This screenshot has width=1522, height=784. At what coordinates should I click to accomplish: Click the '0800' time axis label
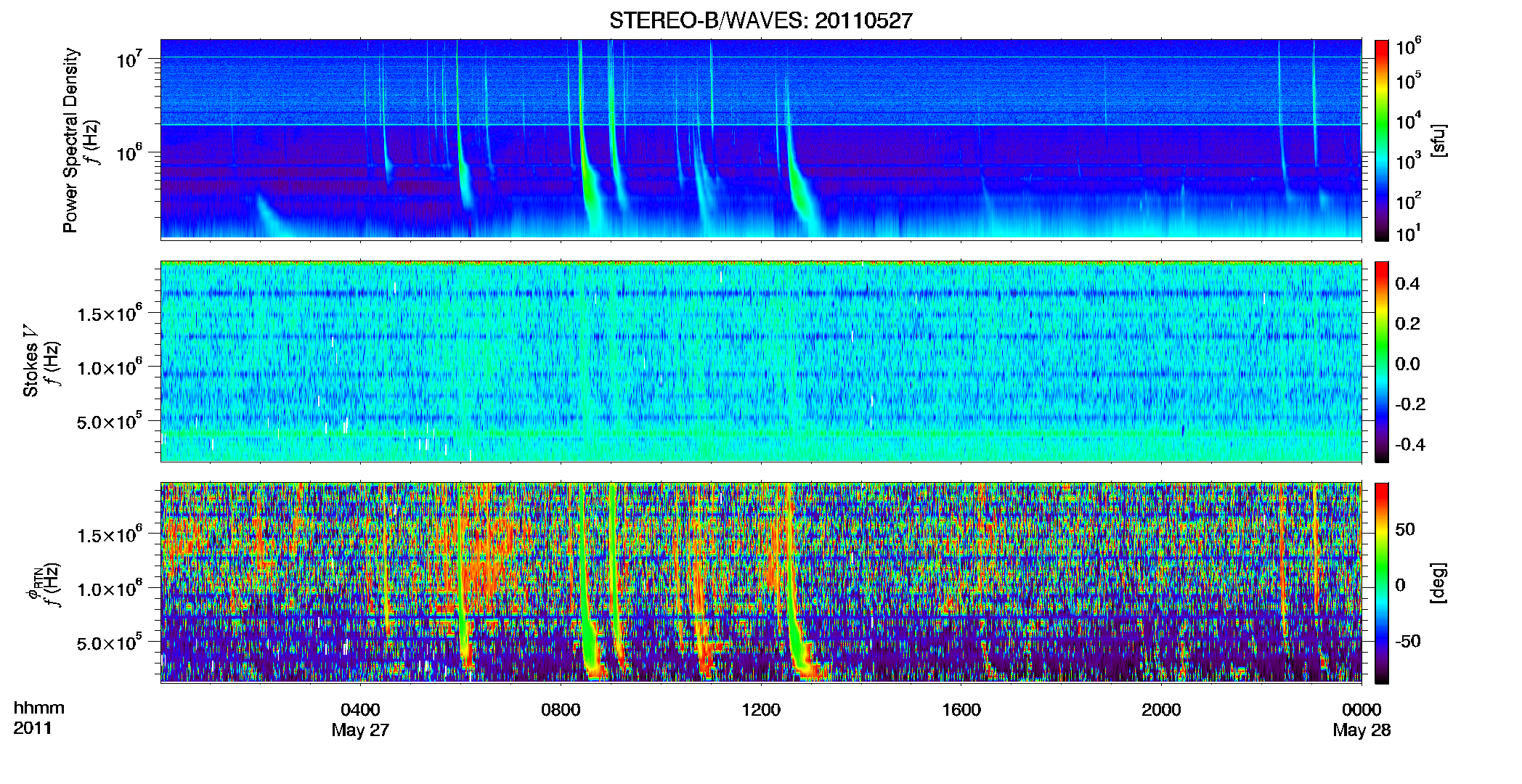point(561,710)
